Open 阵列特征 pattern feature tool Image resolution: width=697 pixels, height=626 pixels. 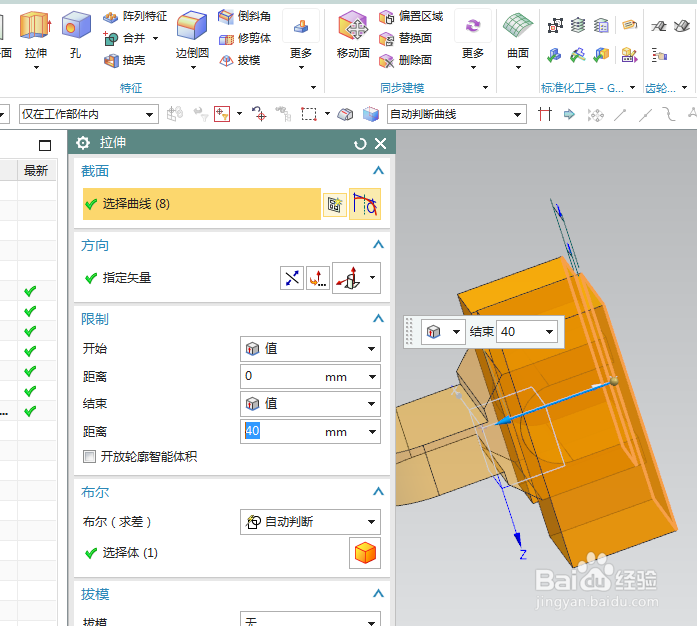tap(135, 16)
